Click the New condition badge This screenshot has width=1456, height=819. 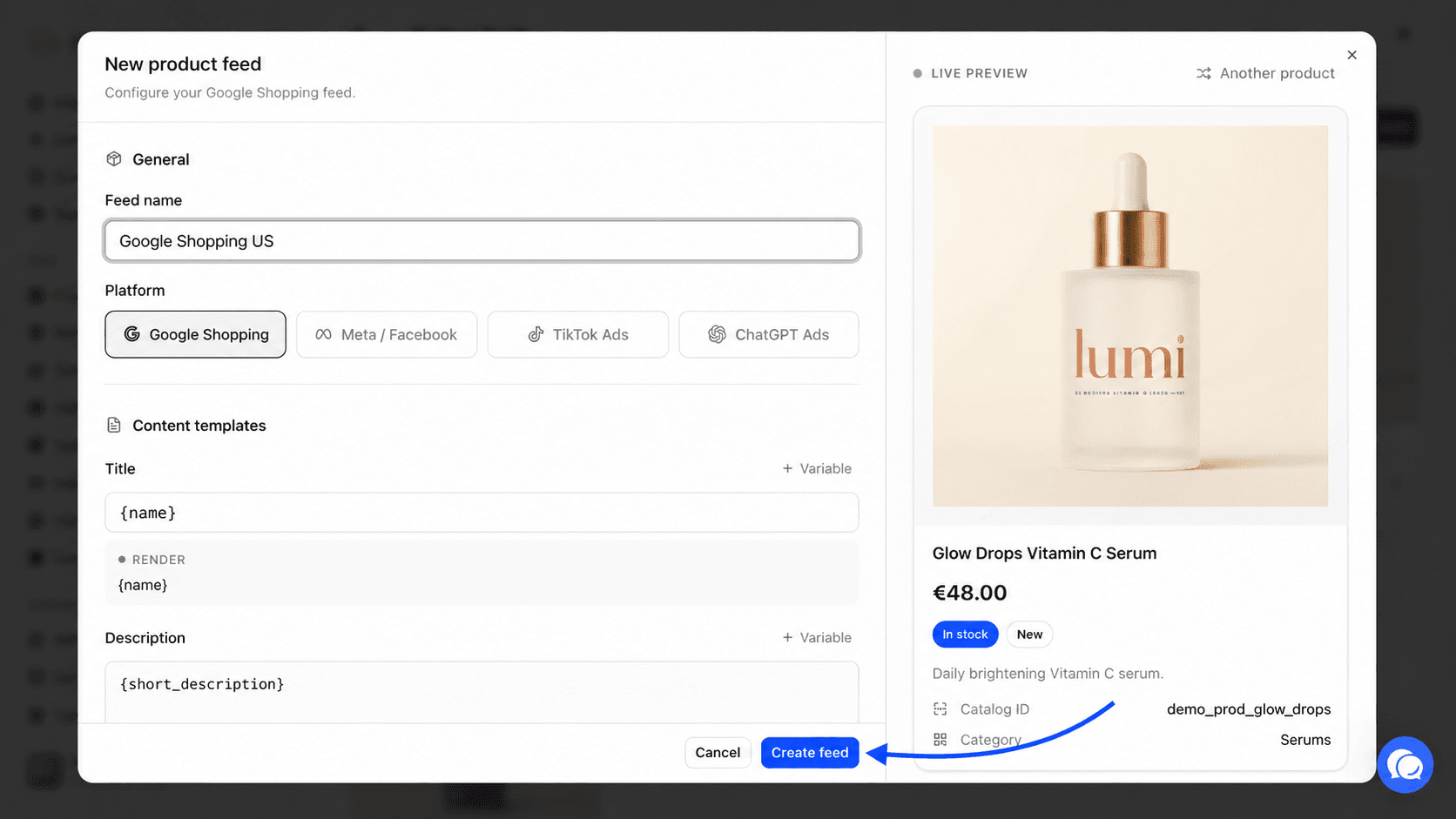(x=1029, y=634)
